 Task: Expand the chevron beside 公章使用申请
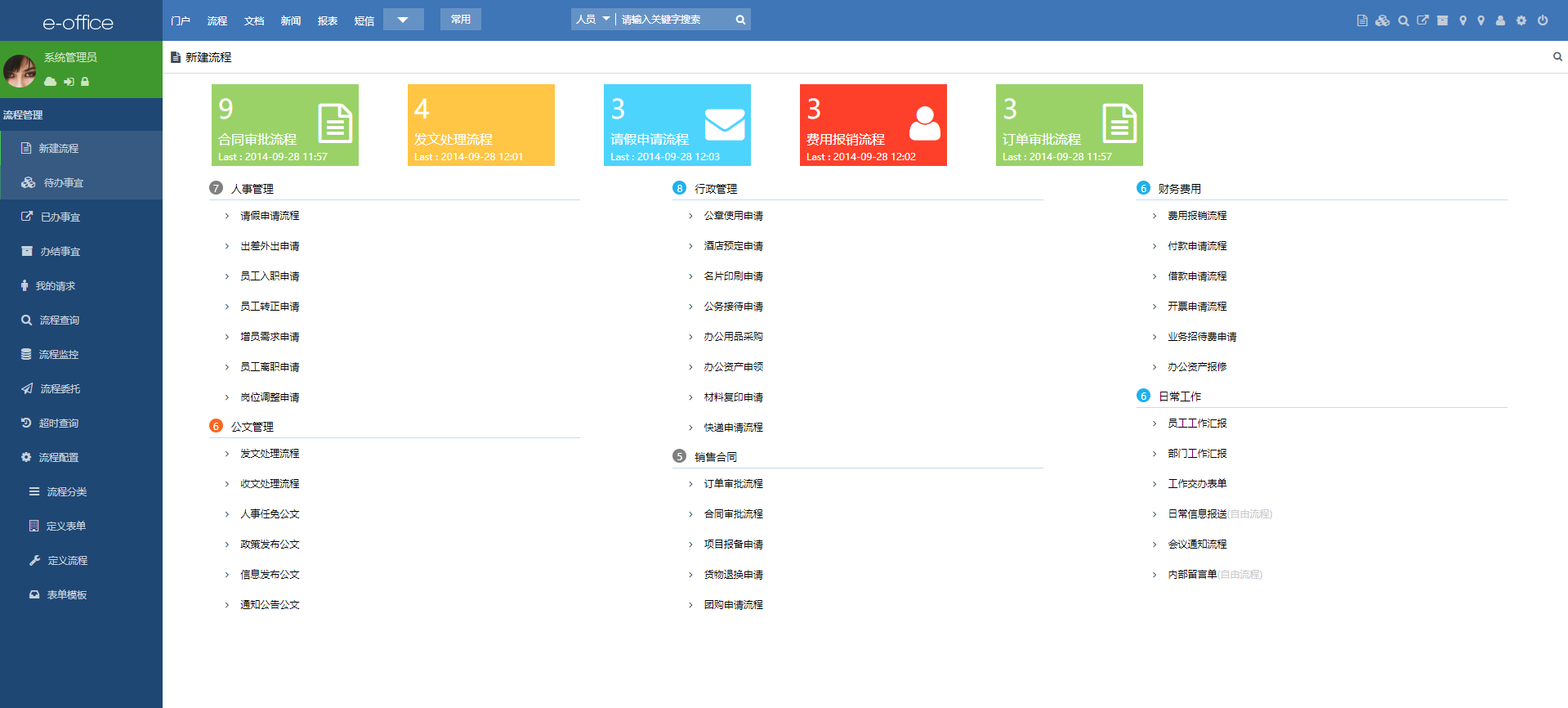pyautogui.click(x=690, y=216)
